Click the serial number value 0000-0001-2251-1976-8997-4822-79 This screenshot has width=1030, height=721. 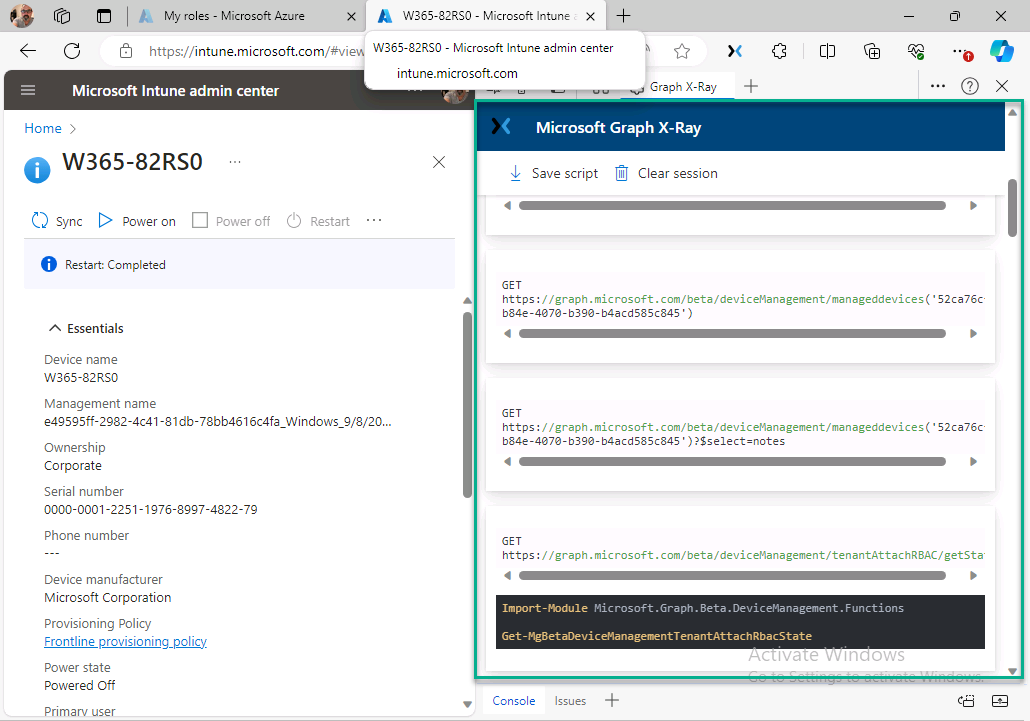click(150, 510)
